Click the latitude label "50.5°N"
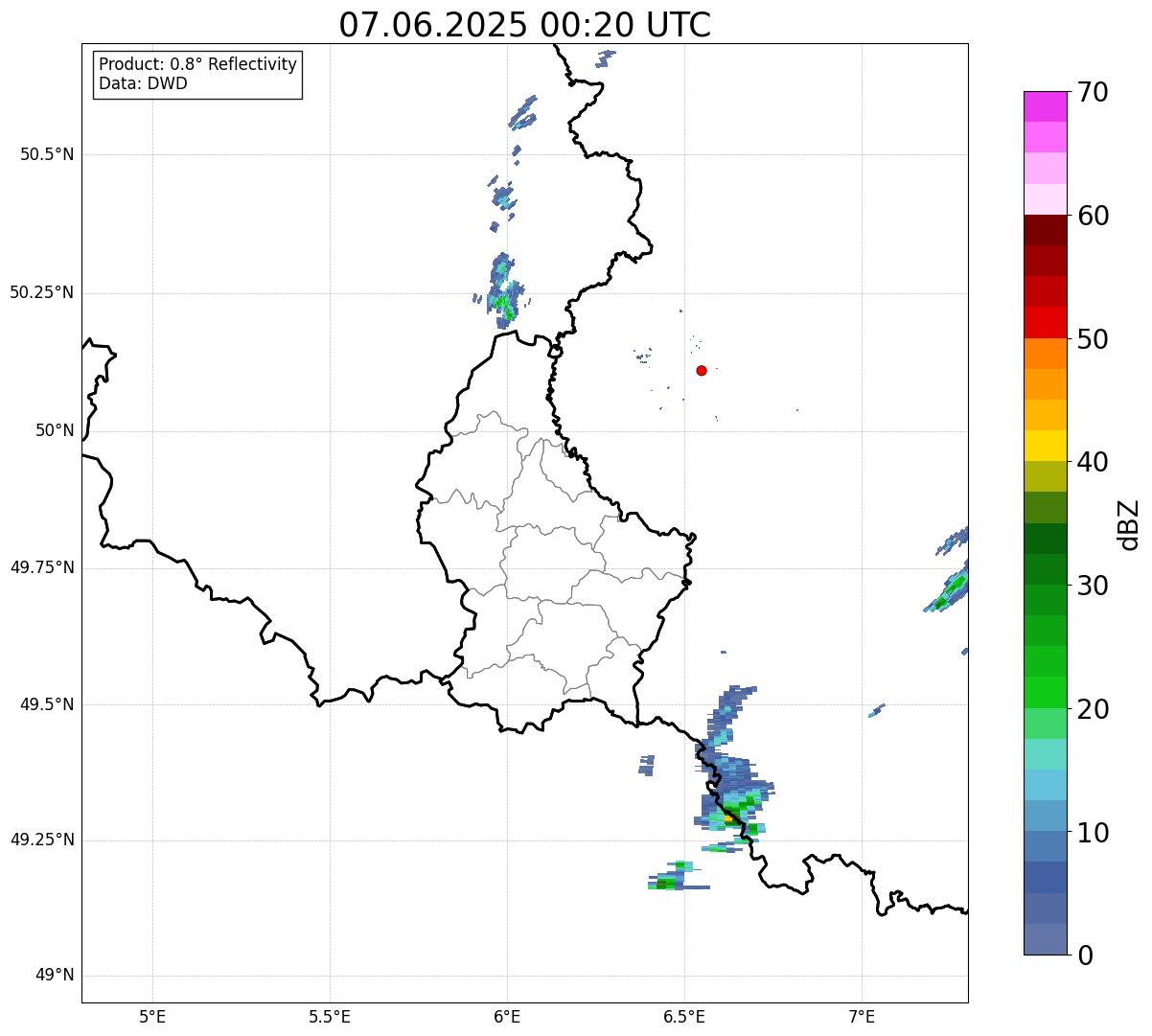 point(48,154)
